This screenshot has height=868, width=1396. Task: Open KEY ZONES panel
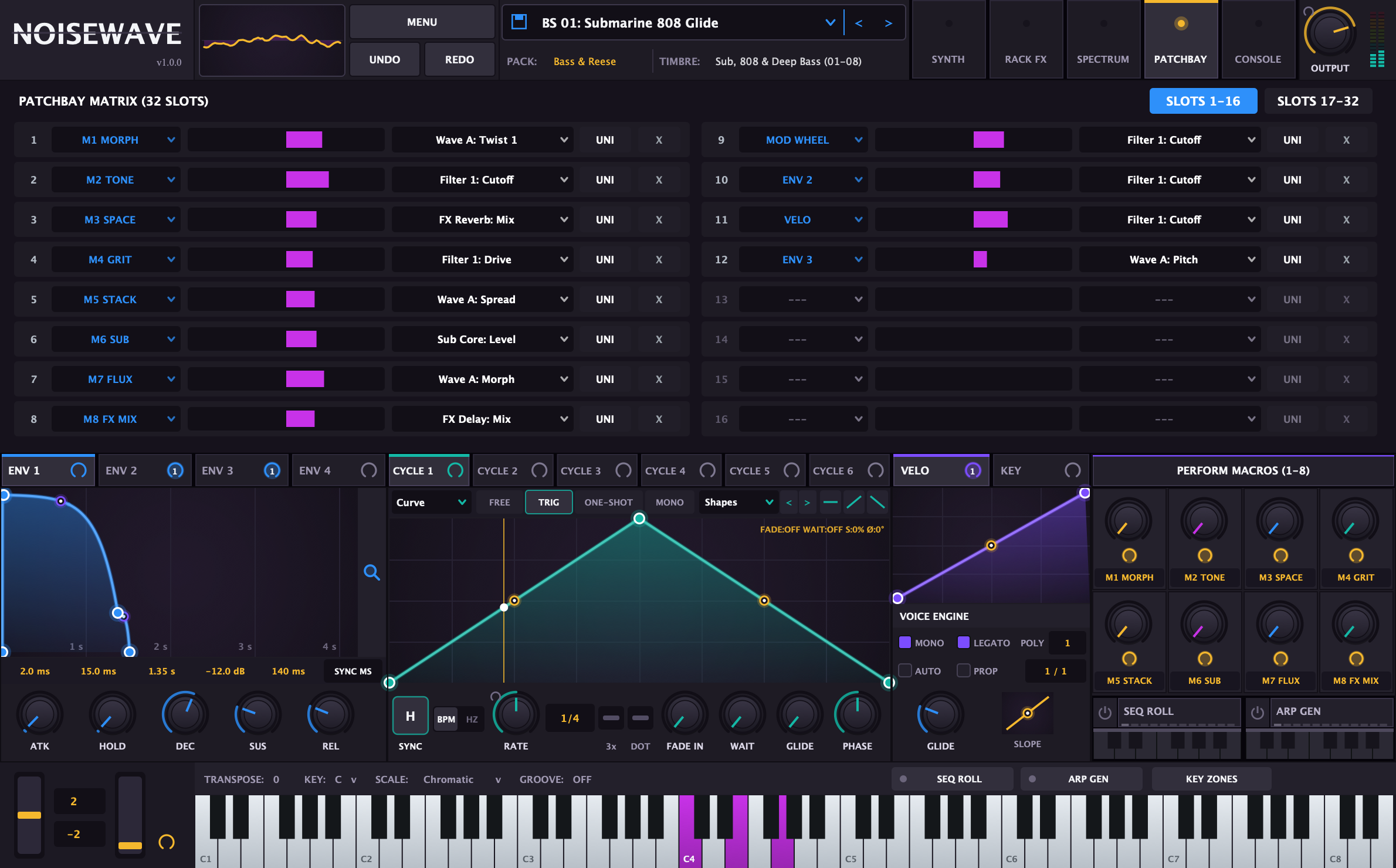pyautogui.click(x=1211, y=779)
